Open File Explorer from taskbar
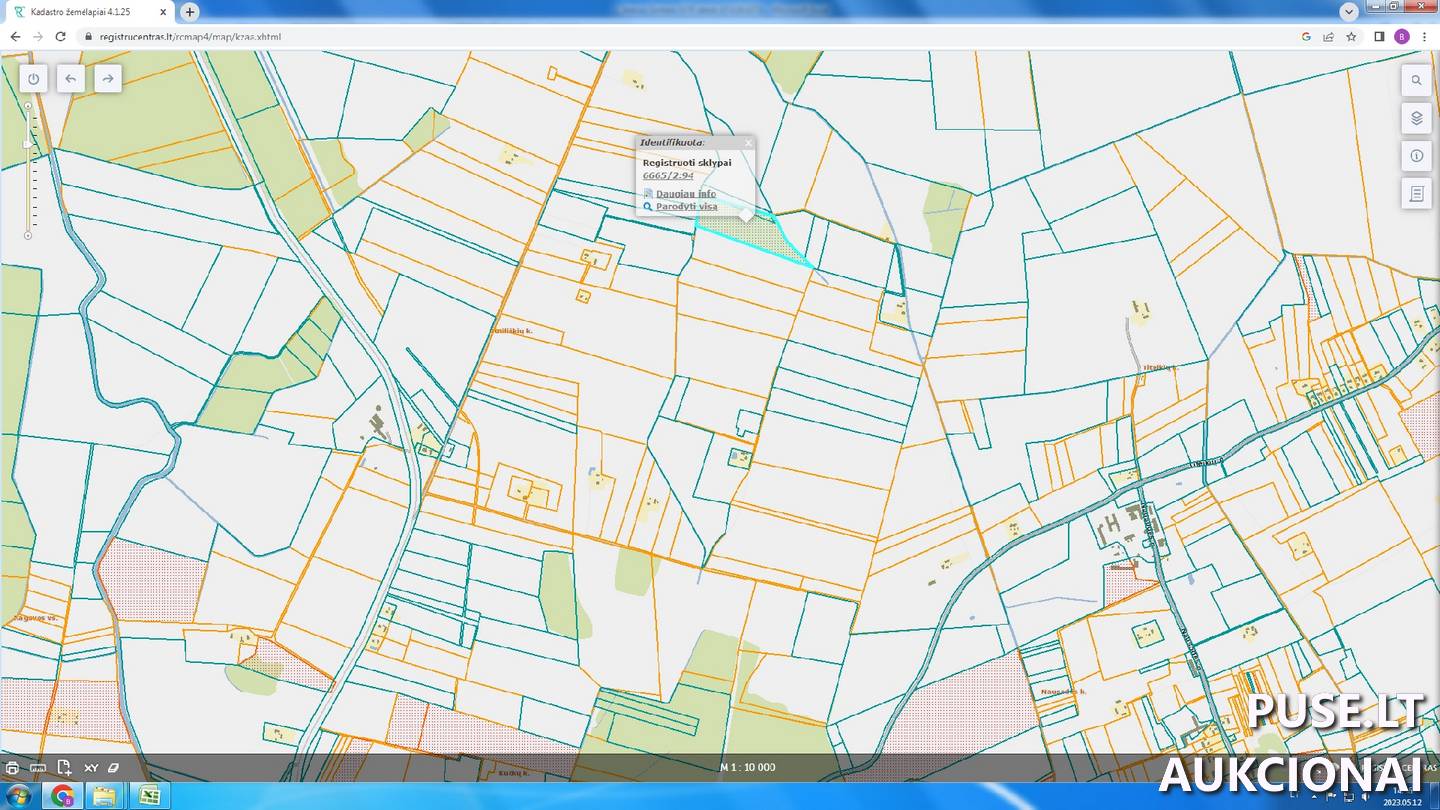The width and height of the screenshot is (1440, 810). 104,796
